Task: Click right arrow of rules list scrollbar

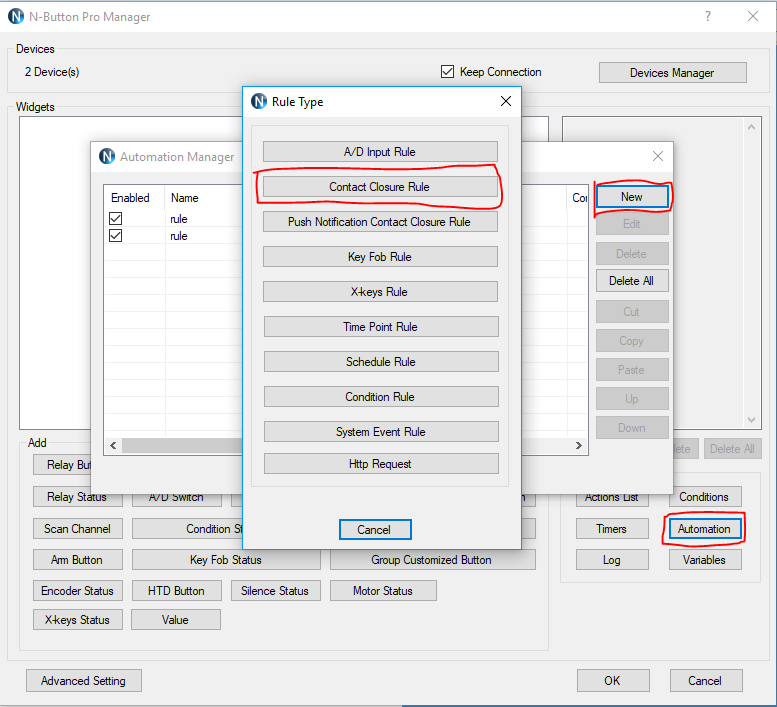Action: pyautogui.click(x=578, y=445)
